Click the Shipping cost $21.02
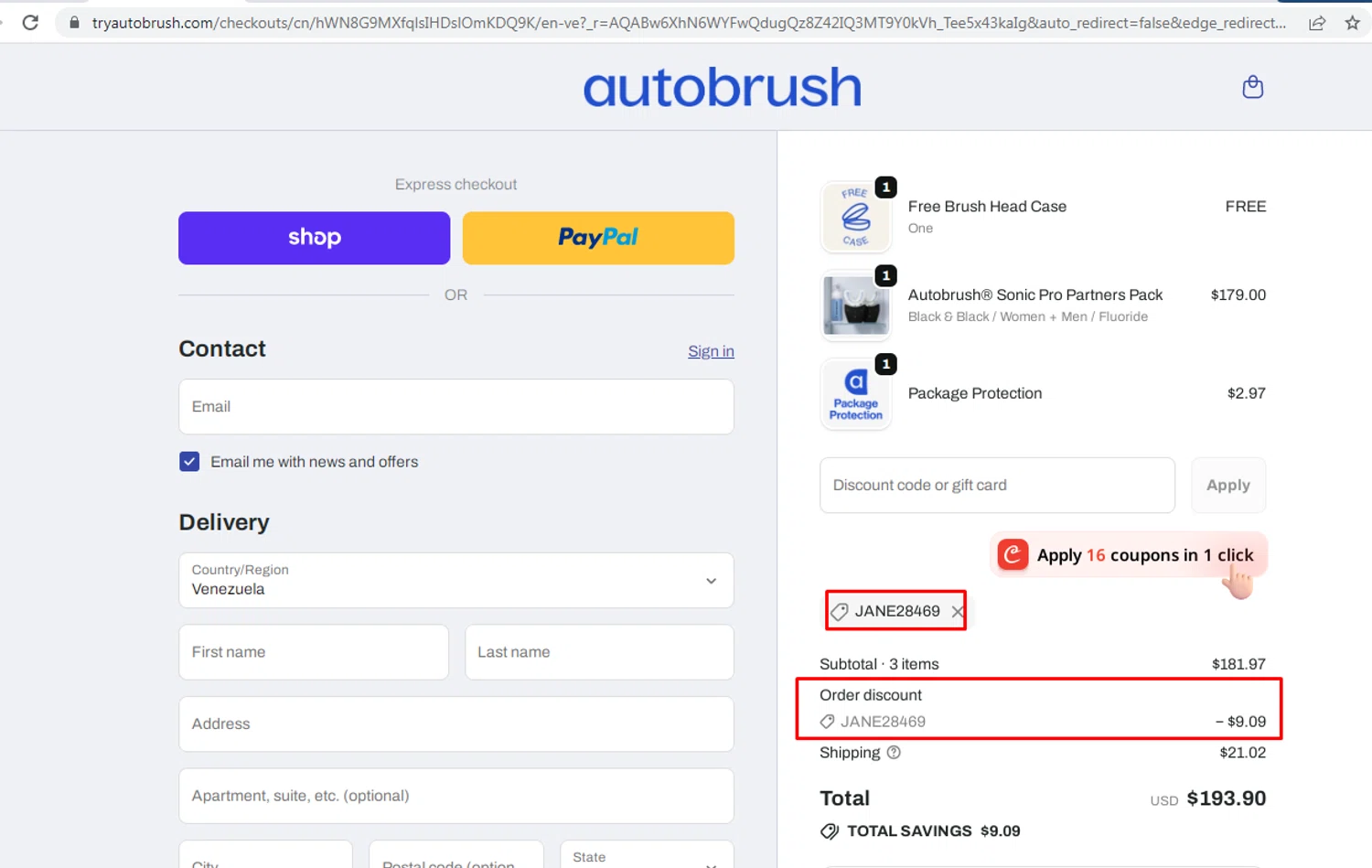The height and width of the screenshot is (868, 1372). coord(1242,753)
